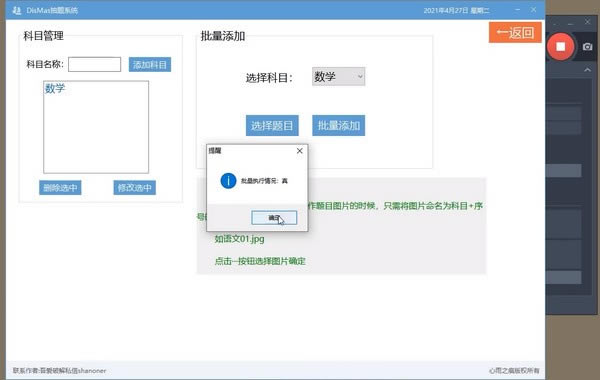600x380 pixels.
Task: Take a screenshot with the camera icon
Action: point(587,47)
